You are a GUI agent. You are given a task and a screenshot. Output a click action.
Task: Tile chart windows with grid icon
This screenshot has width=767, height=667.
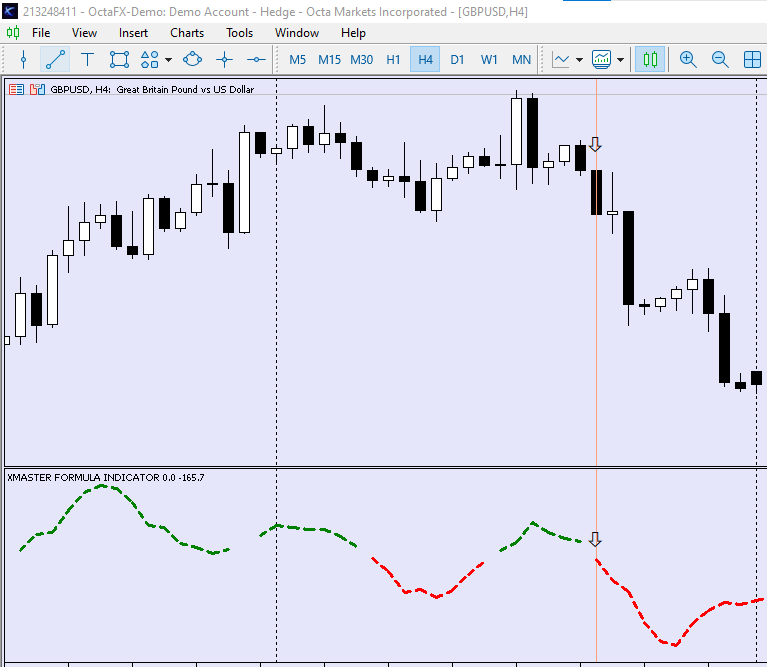(x=752, y=60)
